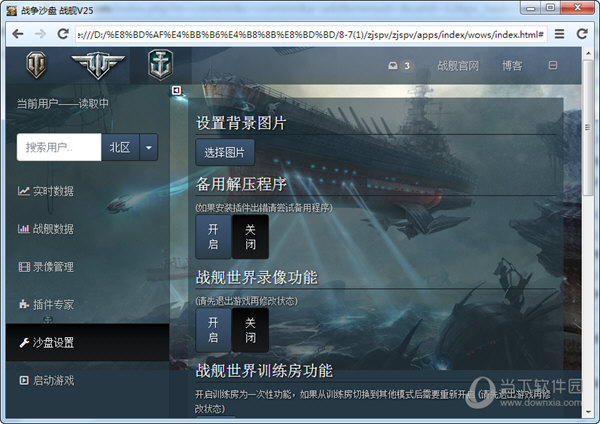Turn on 备用解压程序 with 开启

(x=214, y=237)
